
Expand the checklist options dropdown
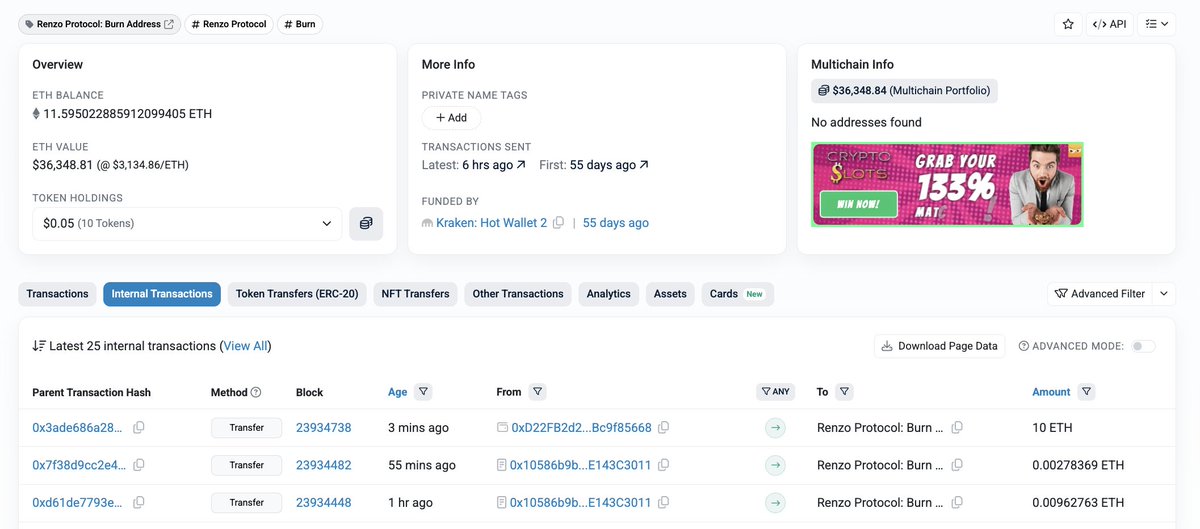click(x=1157, y=24)
